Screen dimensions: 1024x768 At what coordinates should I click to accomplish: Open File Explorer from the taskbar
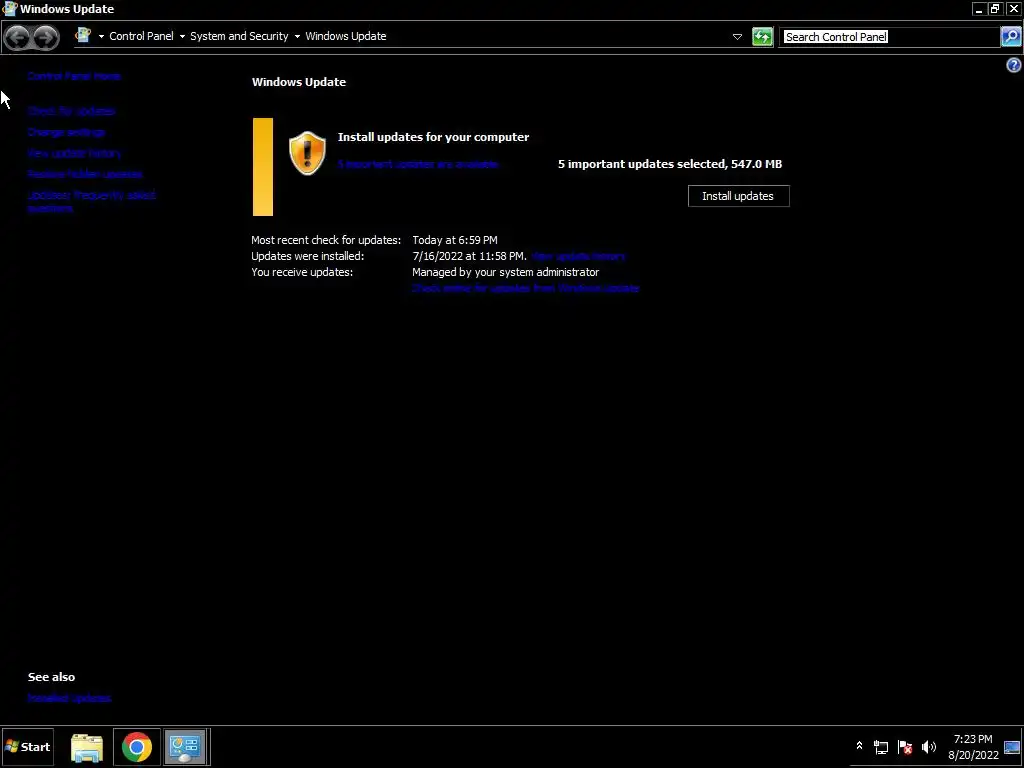point(87,747)
